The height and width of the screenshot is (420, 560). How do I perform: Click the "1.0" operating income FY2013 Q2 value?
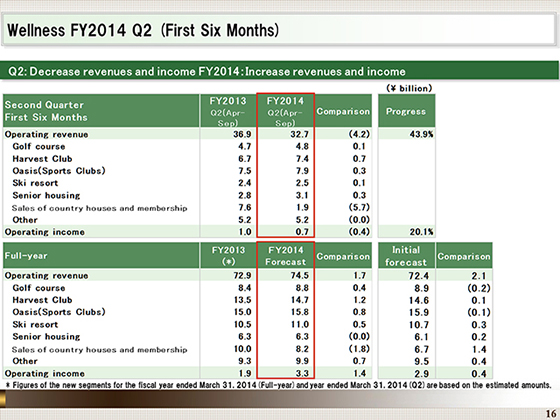click(245, 232)
